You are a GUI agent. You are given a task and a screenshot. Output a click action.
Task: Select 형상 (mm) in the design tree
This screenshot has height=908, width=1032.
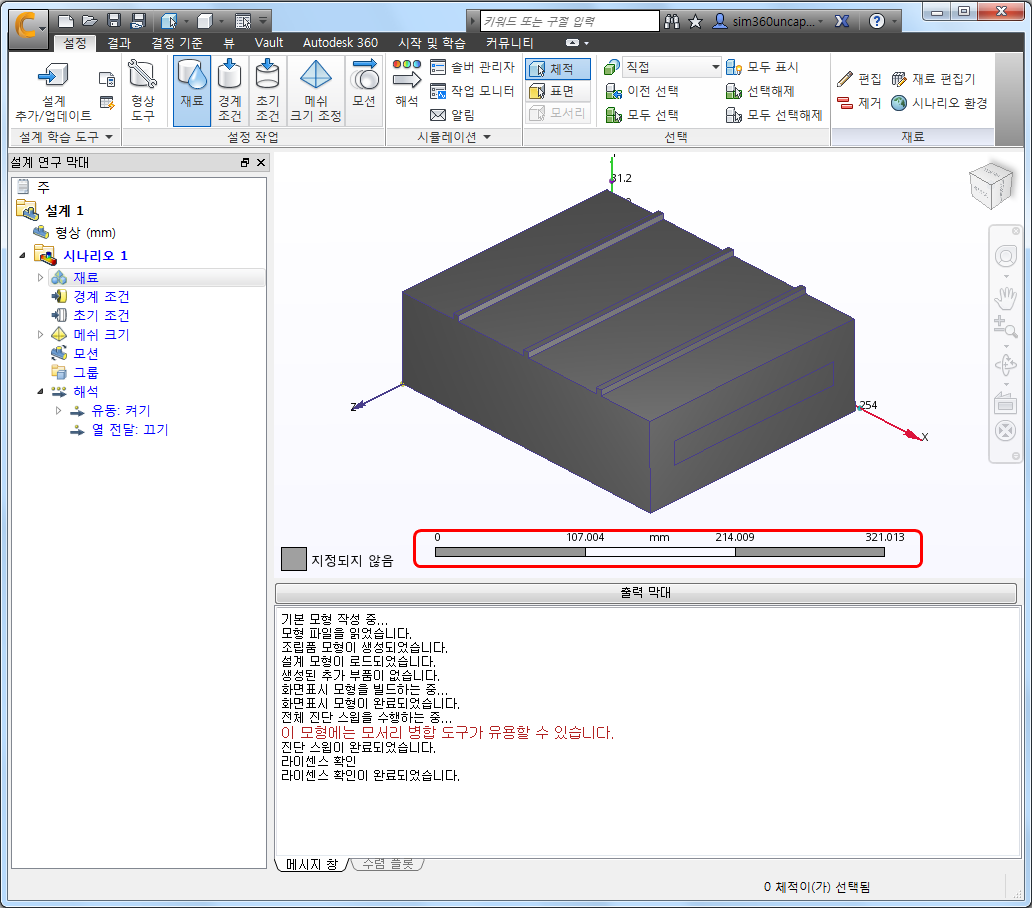pyautogui.click(x=85, y=233)
